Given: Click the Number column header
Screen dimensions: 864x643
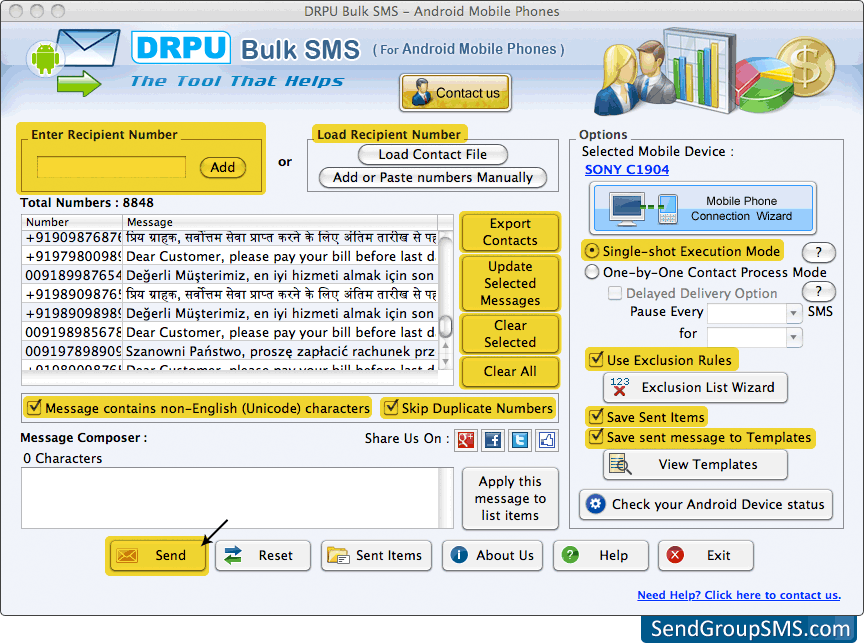Looking at the screenshot, I should 72,222.
